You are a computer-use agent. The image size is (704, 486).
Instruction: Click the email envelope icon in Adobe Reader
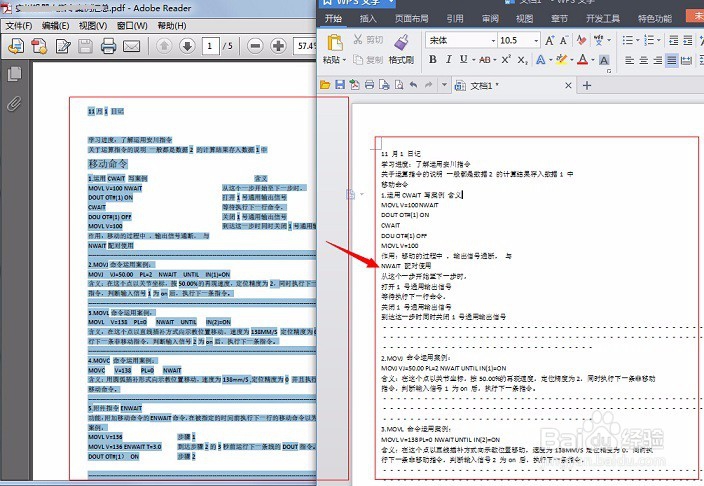point(132,46)
